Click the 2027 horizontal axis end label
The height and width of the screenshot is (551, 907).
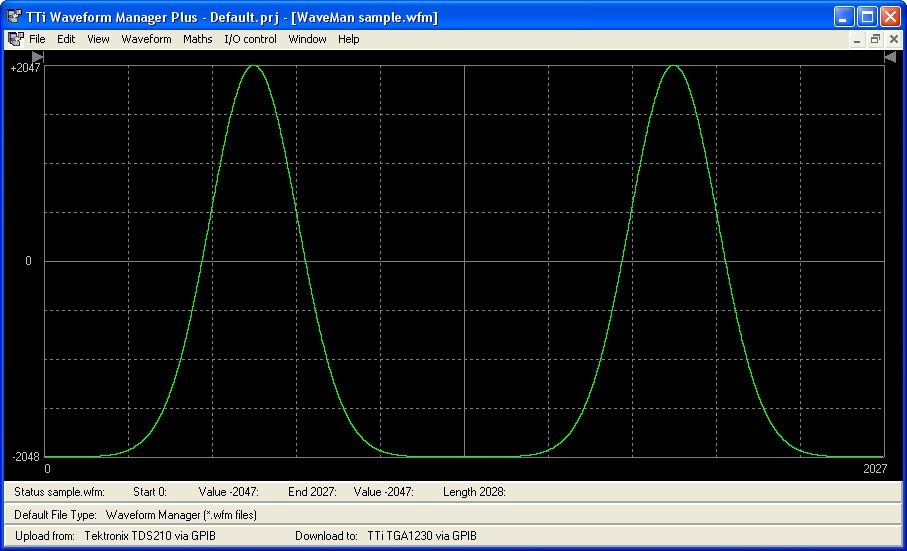tap(875, 469)
